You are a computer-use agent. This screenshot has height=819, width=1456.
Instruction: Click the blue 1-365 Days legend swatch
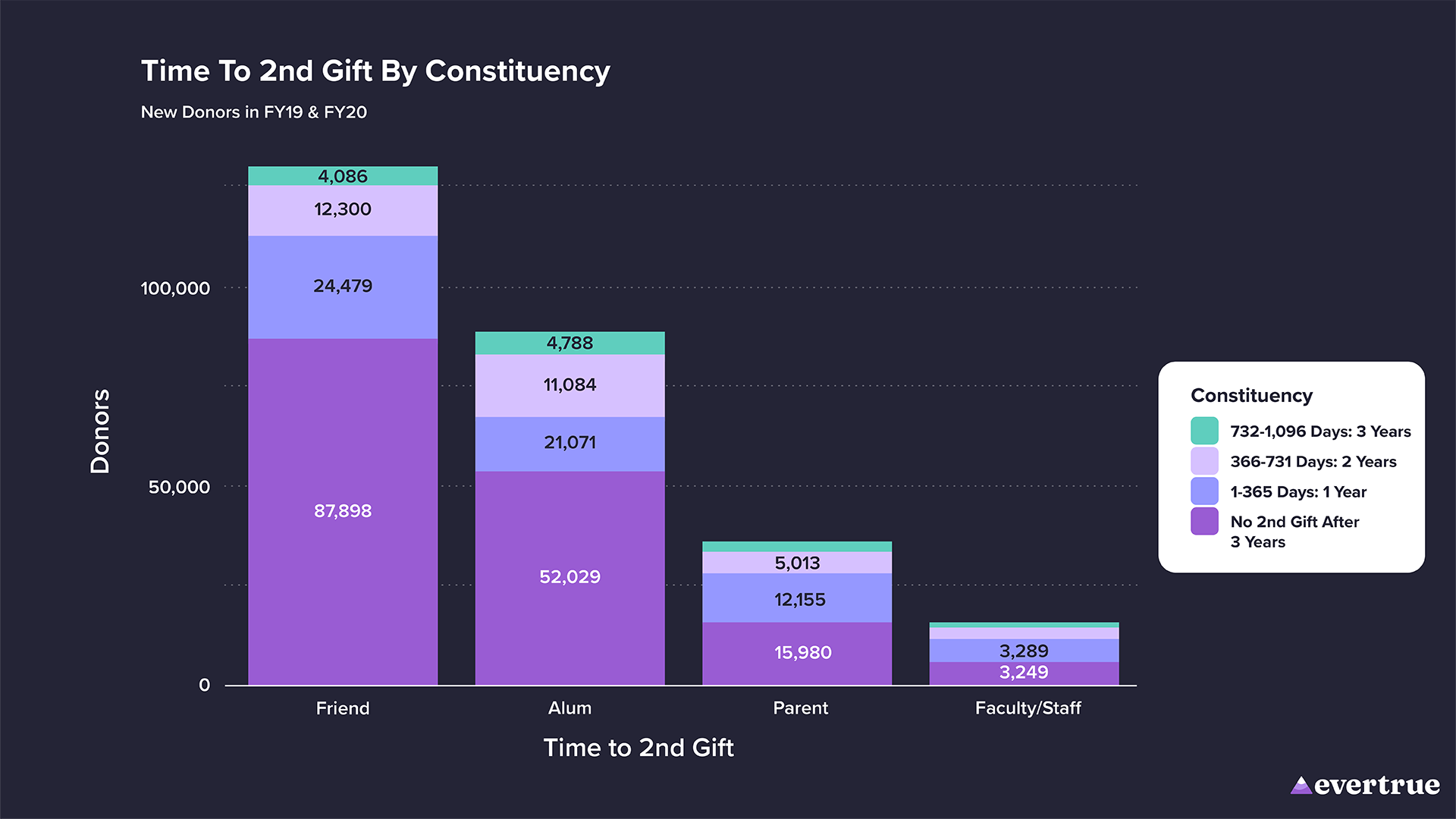point(1204,491)
